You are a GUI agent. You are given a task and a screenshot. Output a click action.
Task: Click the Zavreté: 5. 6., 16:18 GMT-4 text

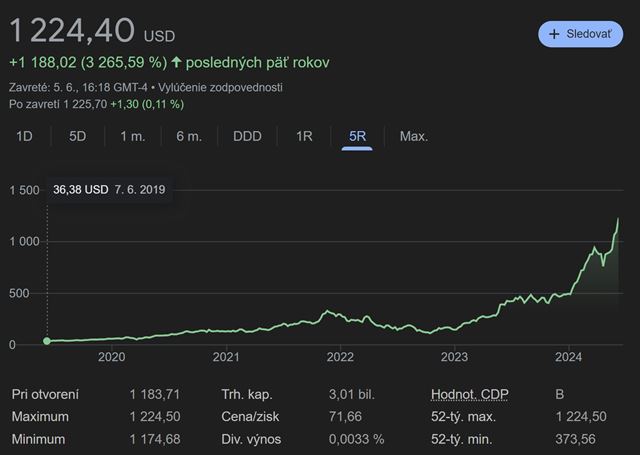(78, 87)
